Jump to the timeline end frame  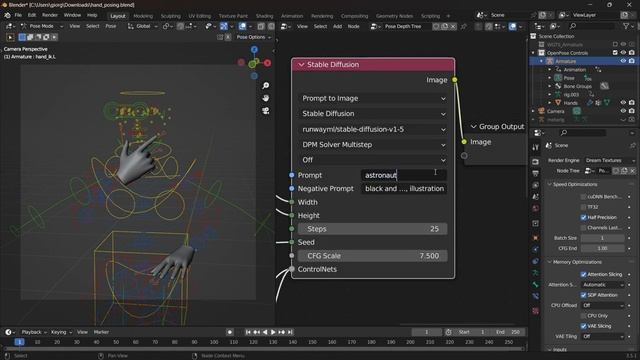(290, 332)
